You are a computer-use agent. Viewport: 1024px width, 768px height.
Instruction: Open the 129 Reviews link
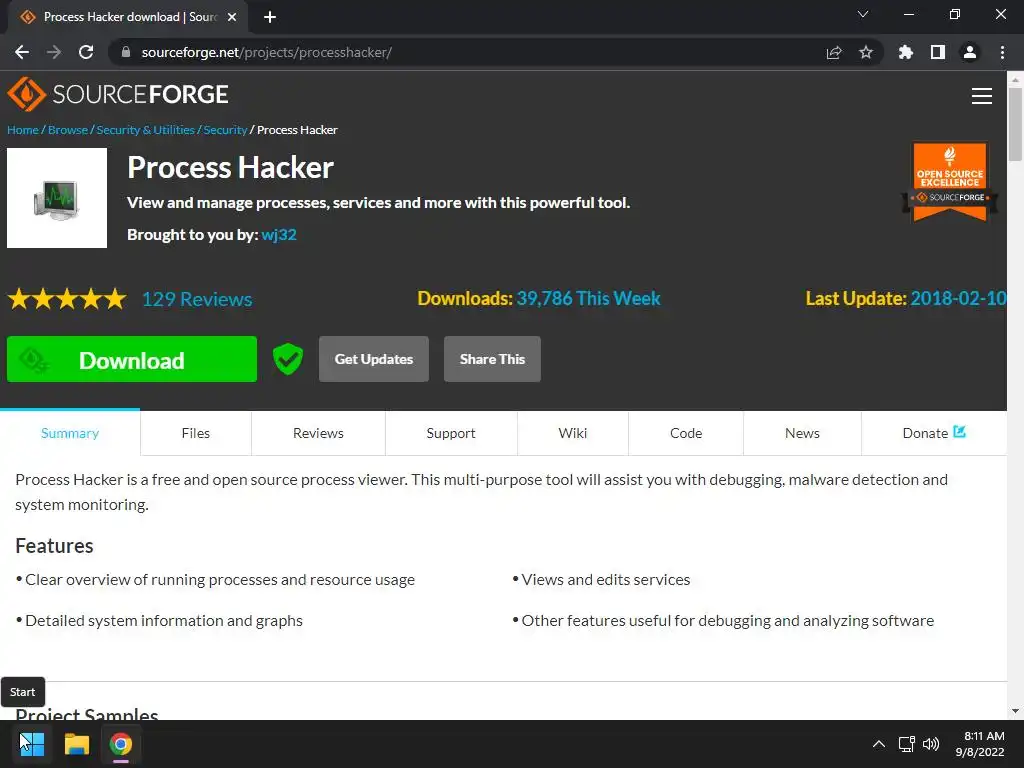pyautogui.click(x=197, y=299)
